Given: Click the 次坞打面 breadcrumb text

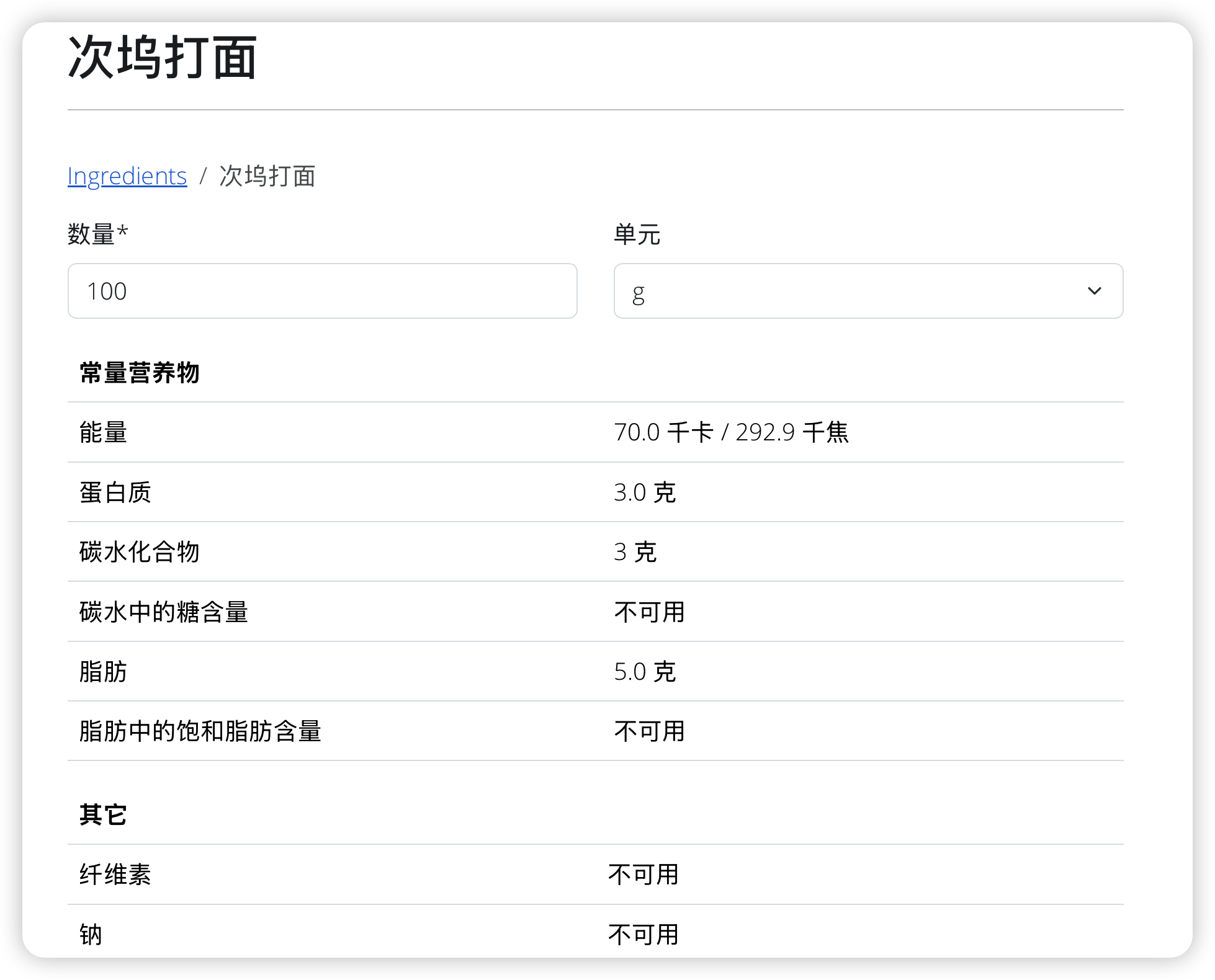Looking at the screenshot, I should point(267,176).
